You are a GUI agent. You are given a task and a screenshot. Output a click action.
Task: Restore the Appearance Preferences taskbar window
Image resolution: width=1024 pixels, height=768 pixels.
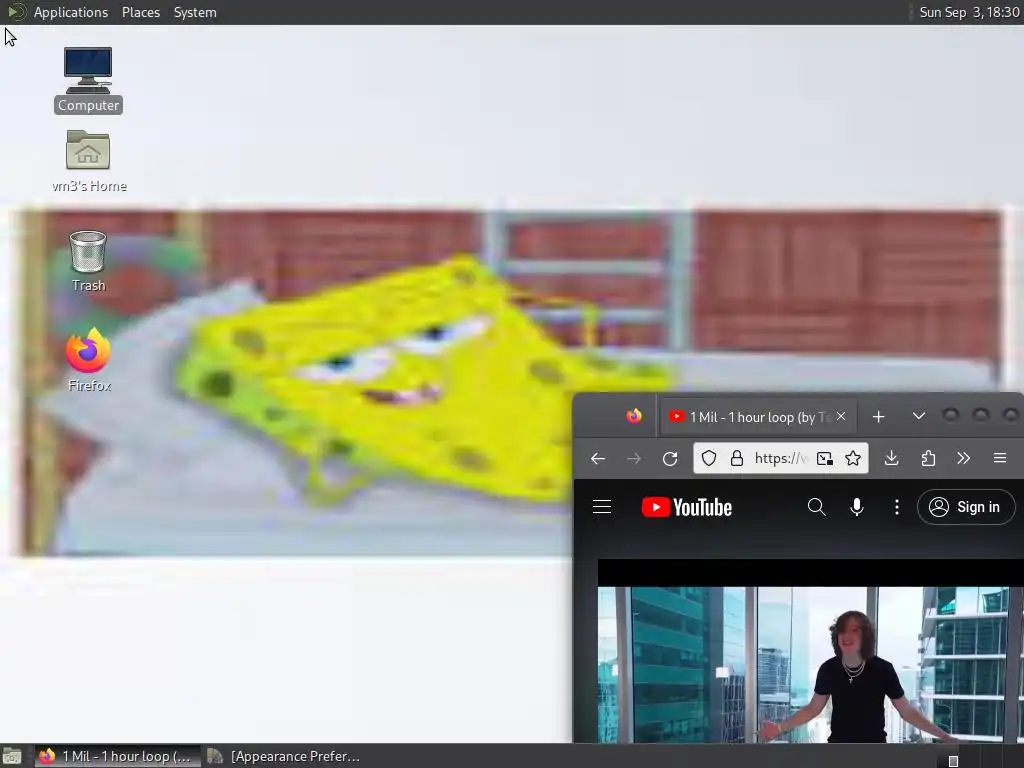[285, 756]
